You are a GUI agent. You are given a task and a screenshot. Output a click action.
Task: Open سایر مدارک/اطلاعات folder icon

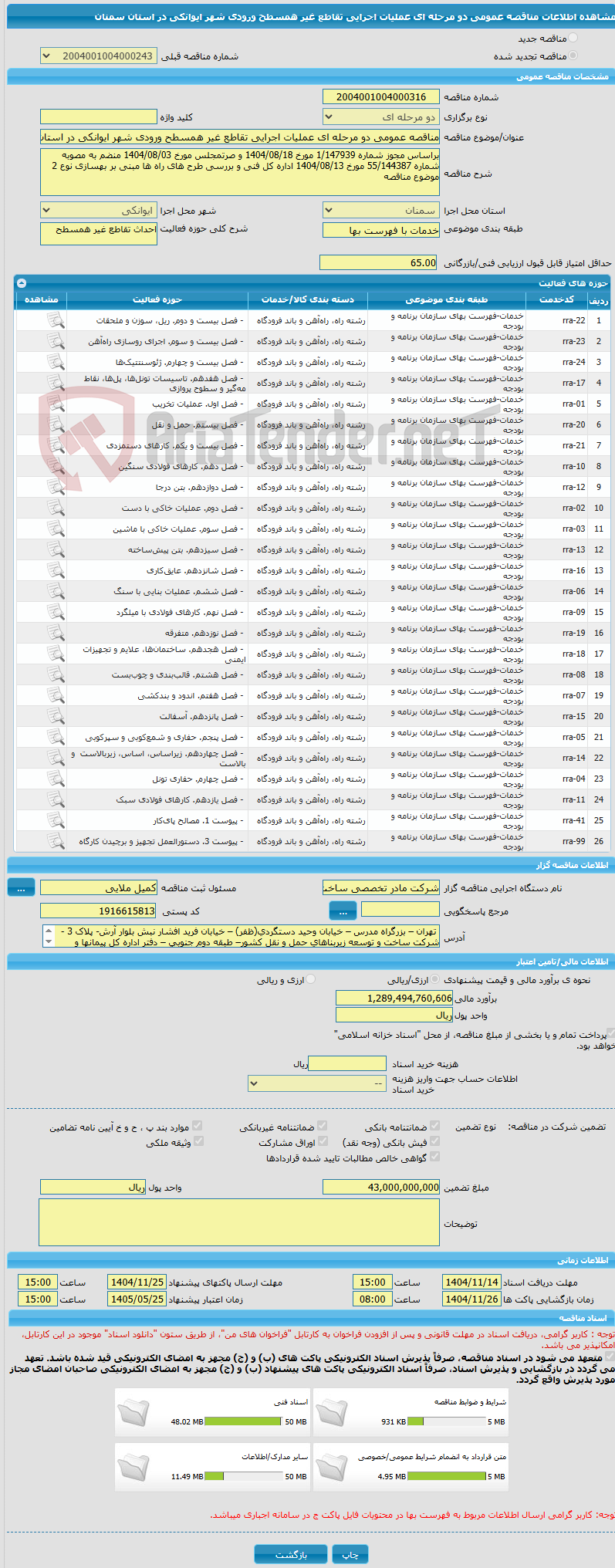click(133, 1467)
